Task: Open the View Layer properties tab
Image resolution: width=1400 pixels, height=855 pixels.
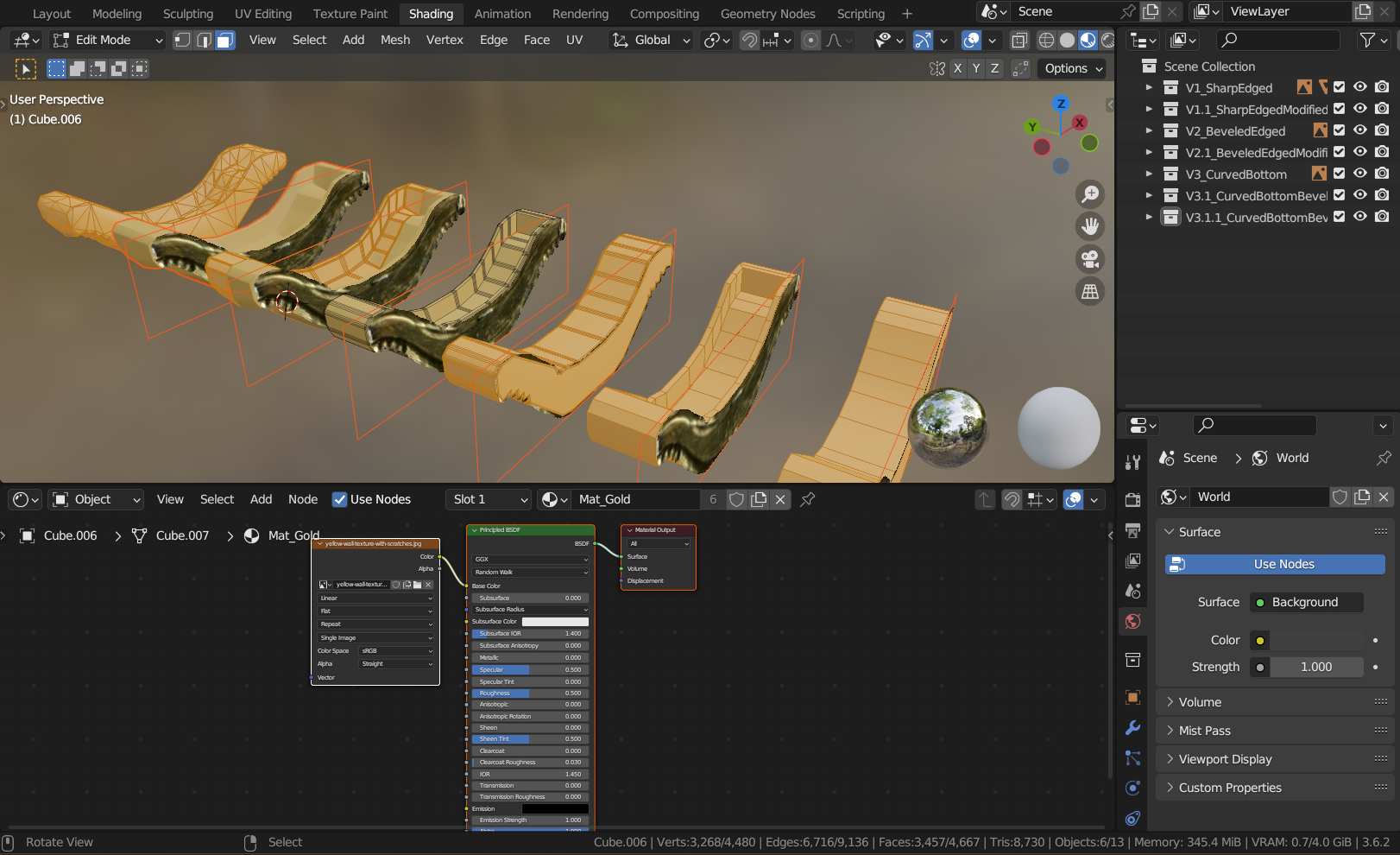Action: [1133, 560]
